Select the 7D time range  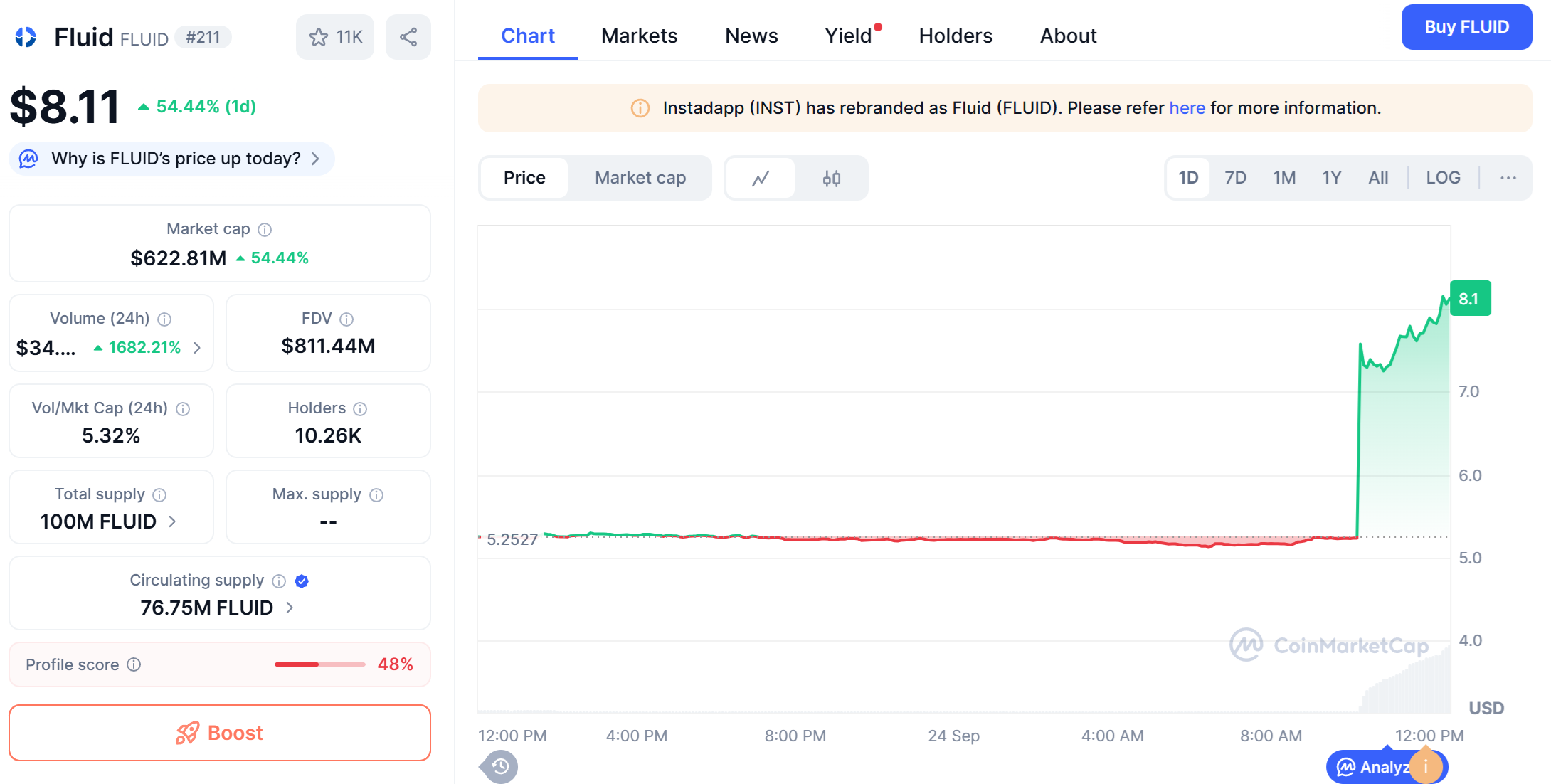coord(1235,178)
